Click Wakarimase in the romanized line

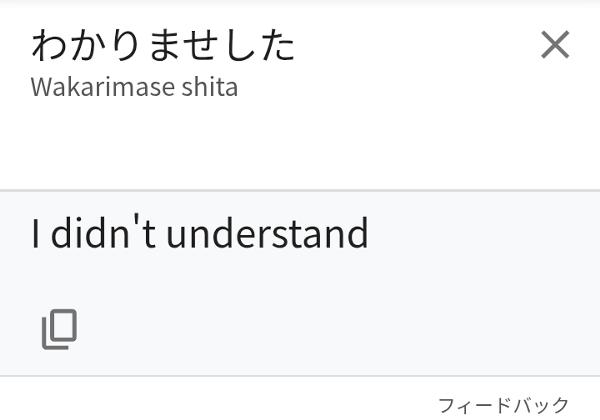click(x=103, y=87)
